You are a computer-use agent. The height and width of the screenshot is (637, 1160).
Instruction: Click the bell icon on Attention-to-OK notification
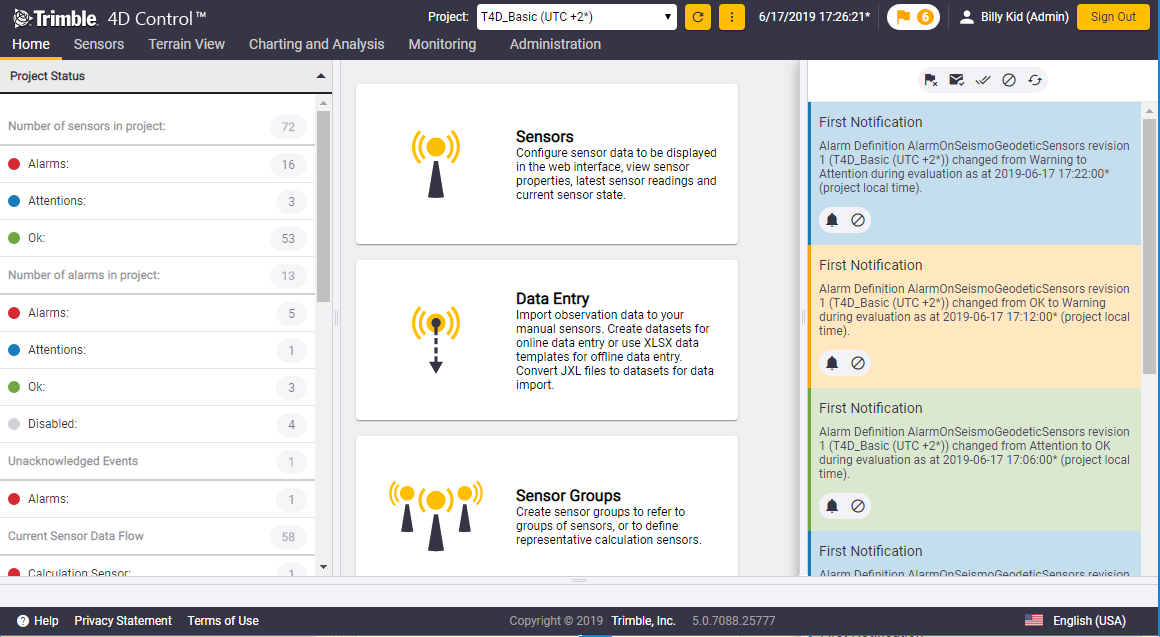coord(832,505)
